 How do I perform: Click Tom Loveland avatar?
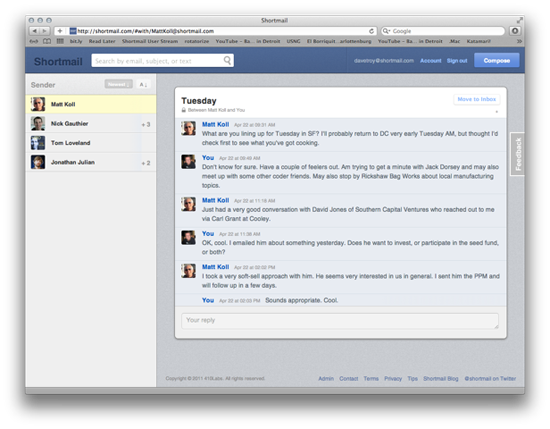tap(38, 143)
